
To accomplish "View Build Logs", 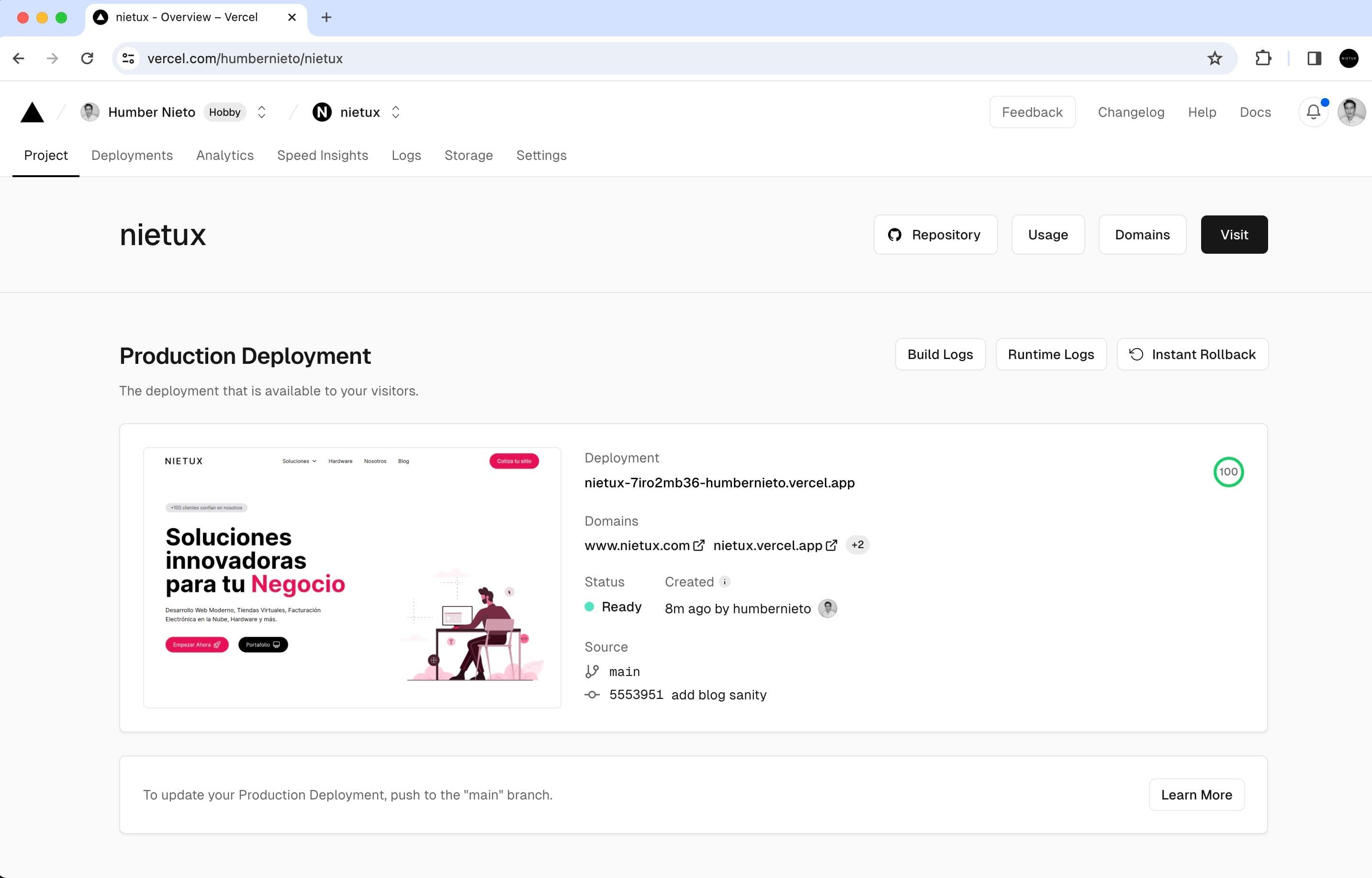I will 940,354.
